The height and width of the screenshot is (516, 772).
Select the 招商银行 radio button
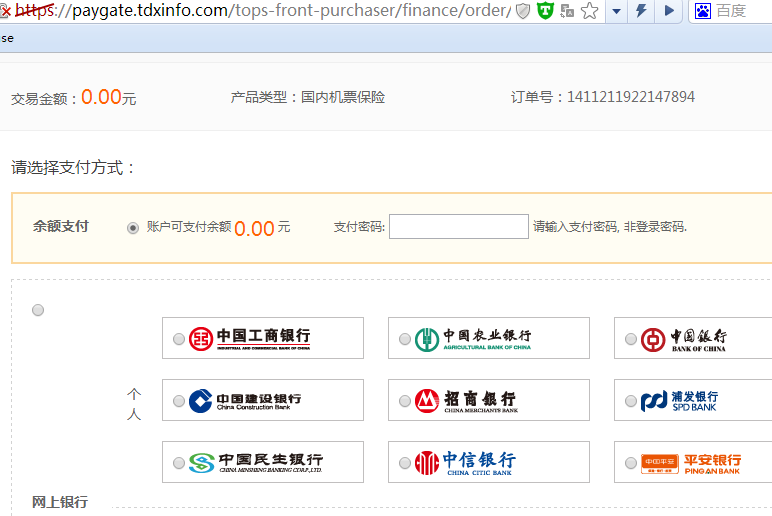[x=405, y=401]
